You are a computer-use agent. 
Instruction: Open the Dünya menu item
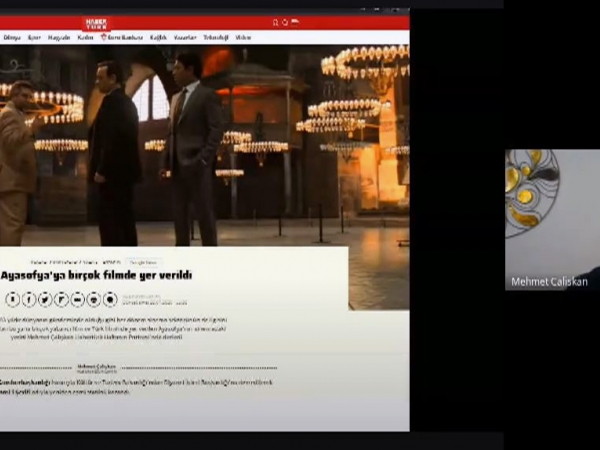[x=12, y=38]
